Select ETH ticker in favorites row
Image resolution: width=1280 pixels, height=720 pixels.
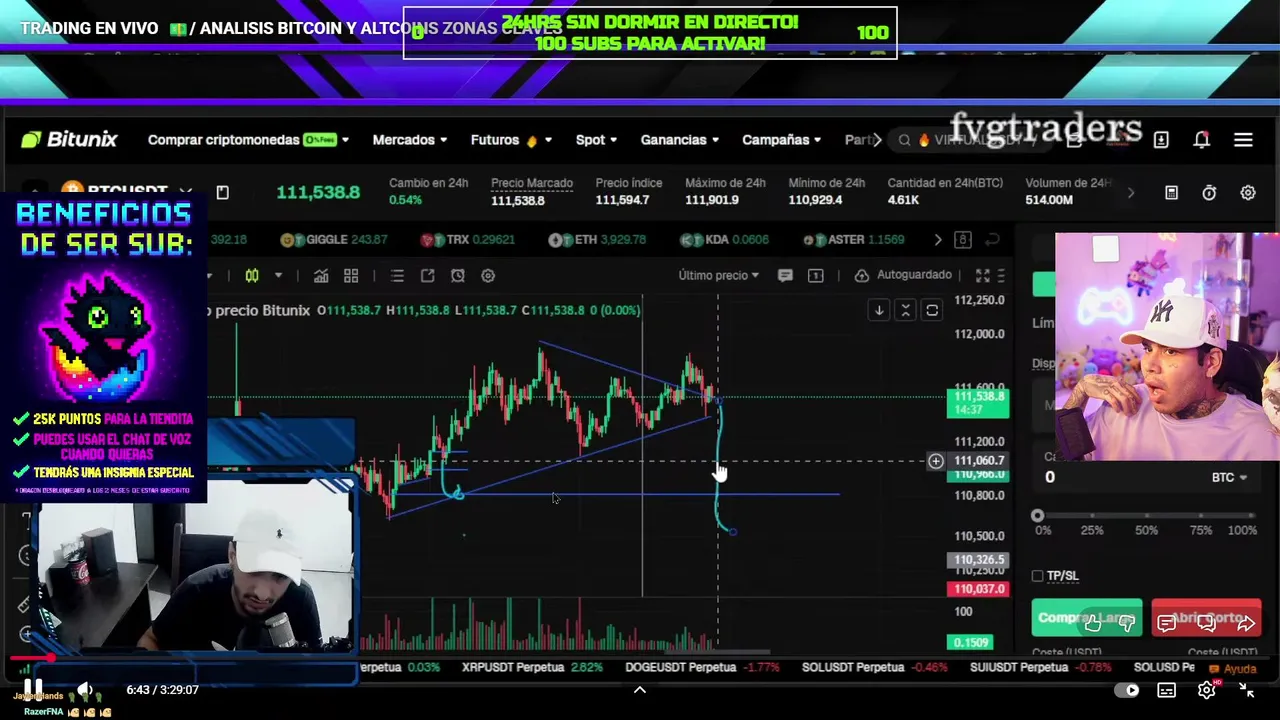pyautogui.click(x=597, y=240)
